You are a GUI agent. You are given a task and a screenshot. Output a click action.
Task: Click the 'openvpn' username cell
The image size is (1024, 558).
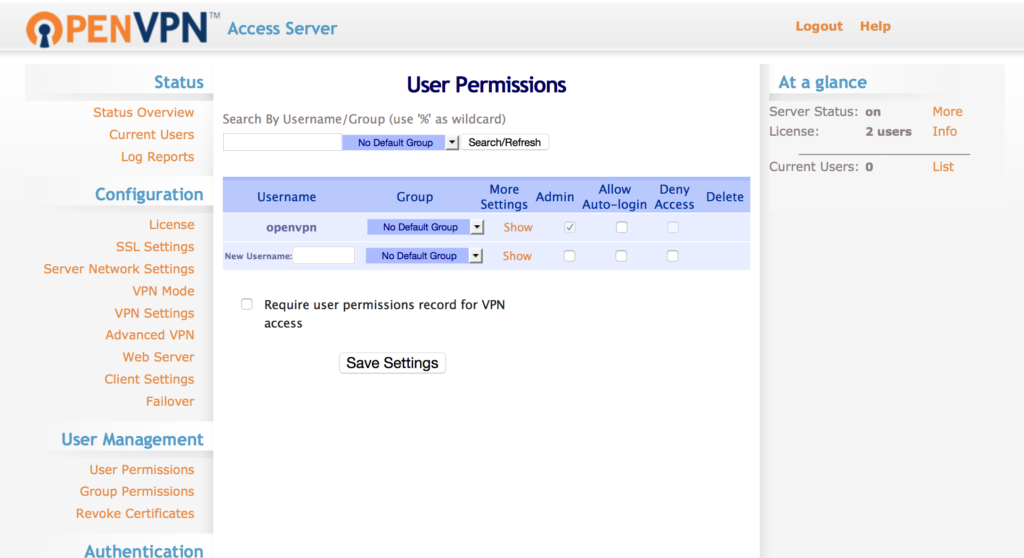point(291,227)
